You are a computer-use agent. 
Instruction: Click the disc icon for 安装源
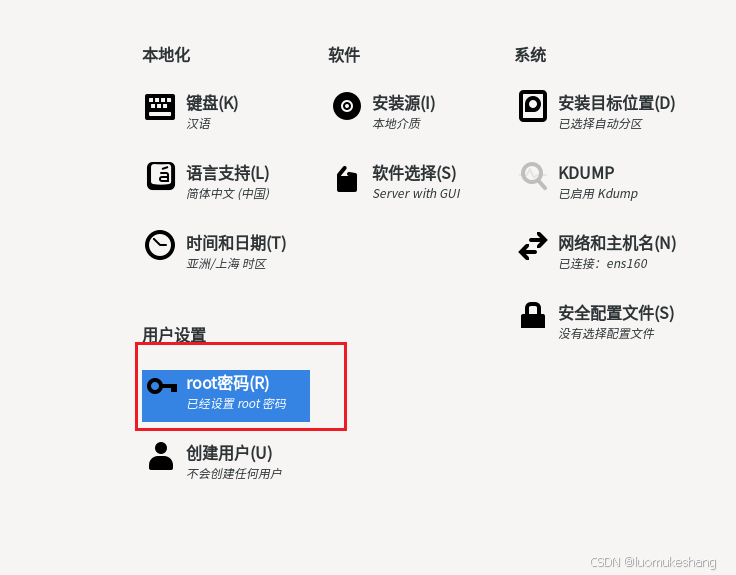[347, 106]
